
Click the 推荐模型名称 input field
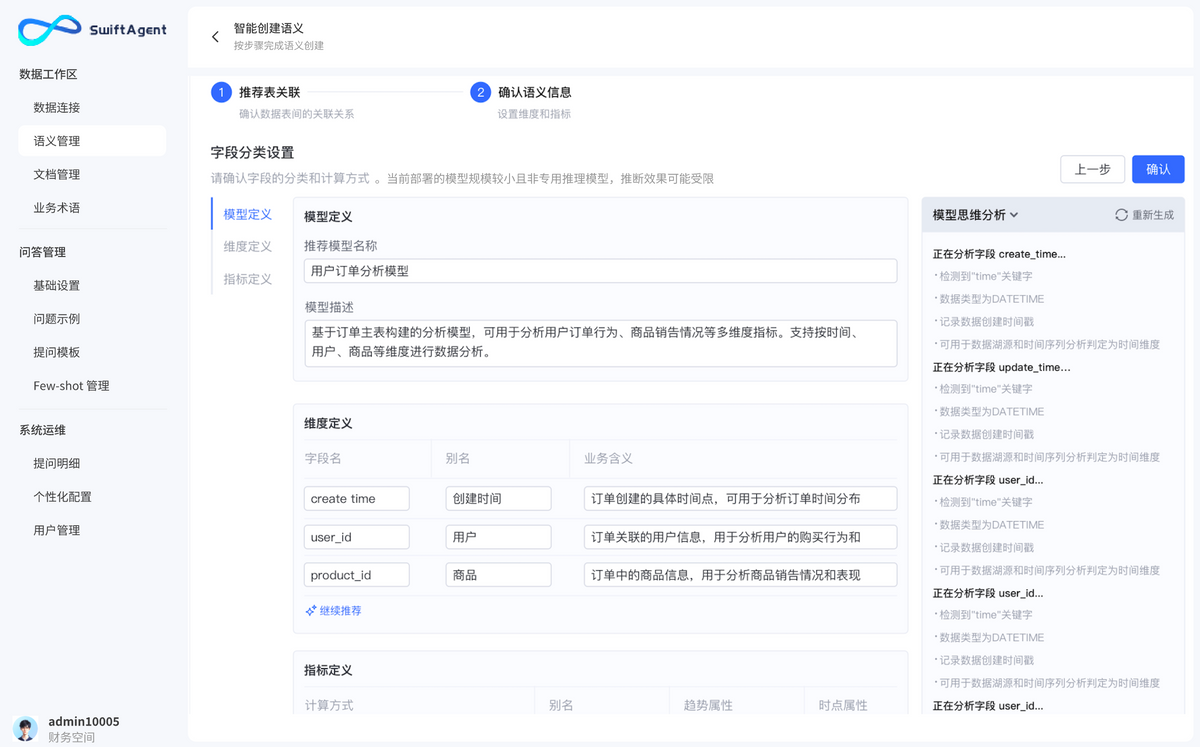600,271
